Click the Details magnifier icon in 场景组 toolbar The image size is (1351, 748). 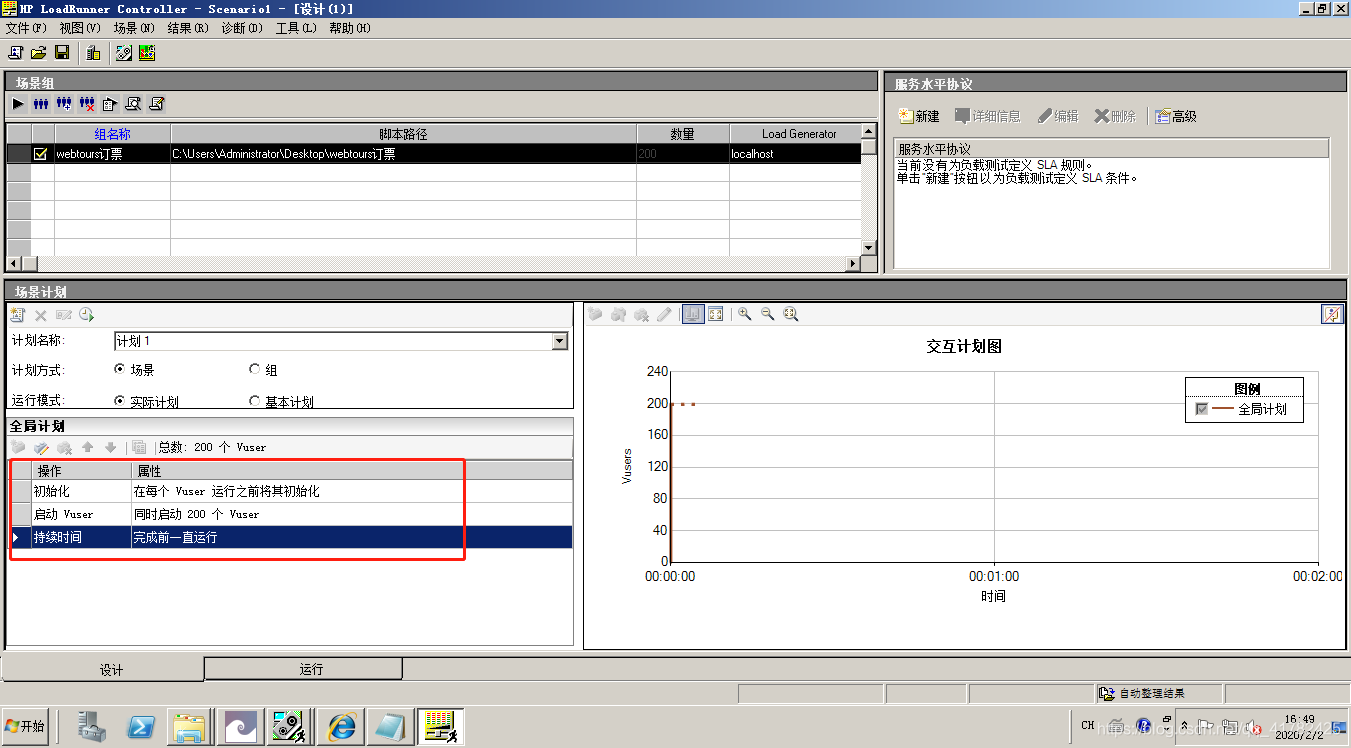(133, 103)
